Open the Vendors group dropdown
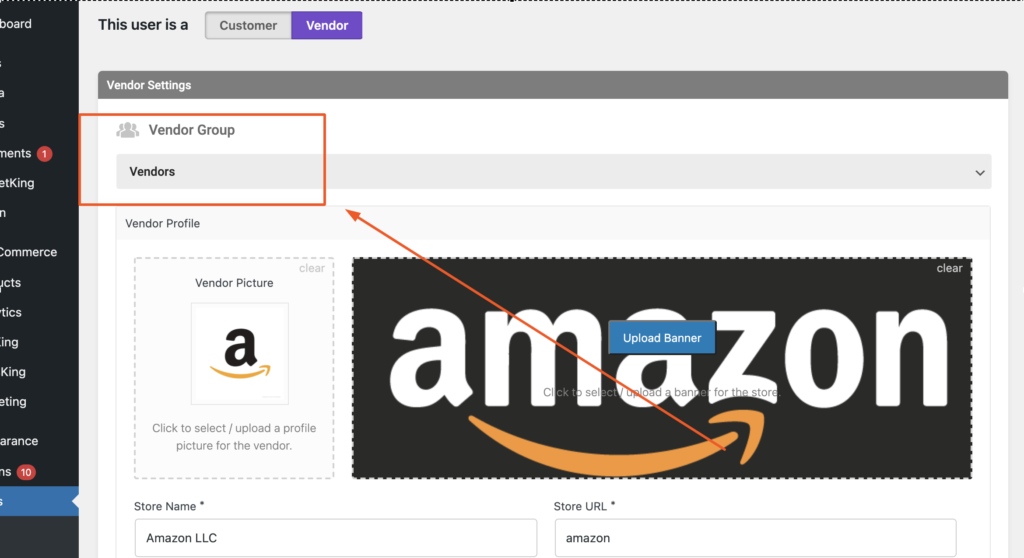The width and height of the screenshot is (1024, 558). click(x=553, y=172)
